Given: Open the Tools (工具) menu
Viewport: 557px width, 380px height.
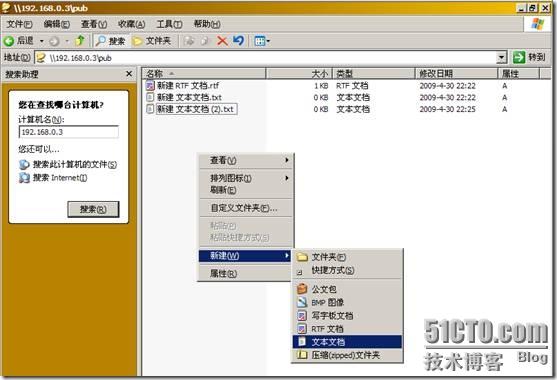Looking at the screenshot, I should 169,24.
